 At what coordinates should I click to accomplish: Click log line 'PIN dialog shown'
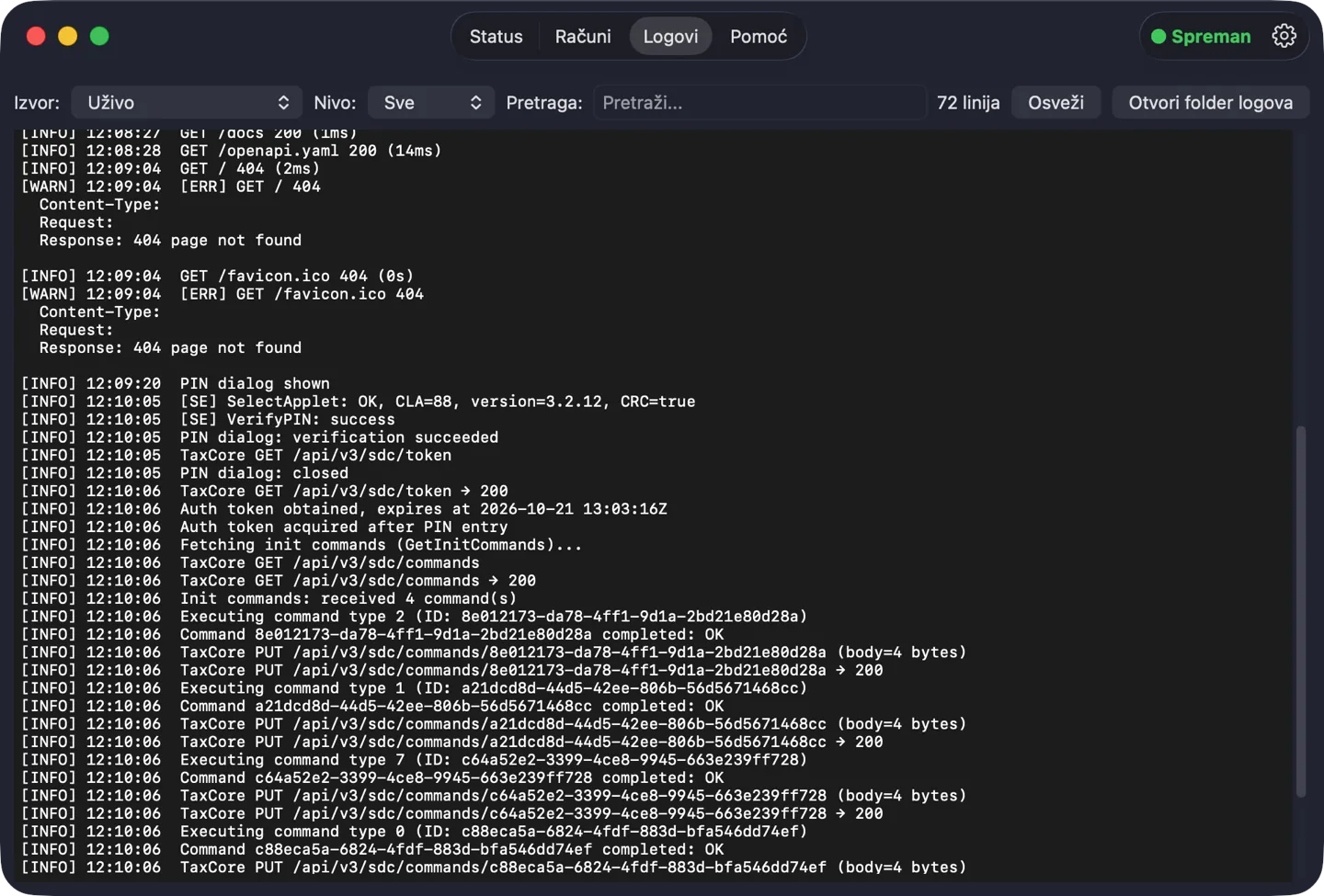pyautogui.click(x=176, y=383)
